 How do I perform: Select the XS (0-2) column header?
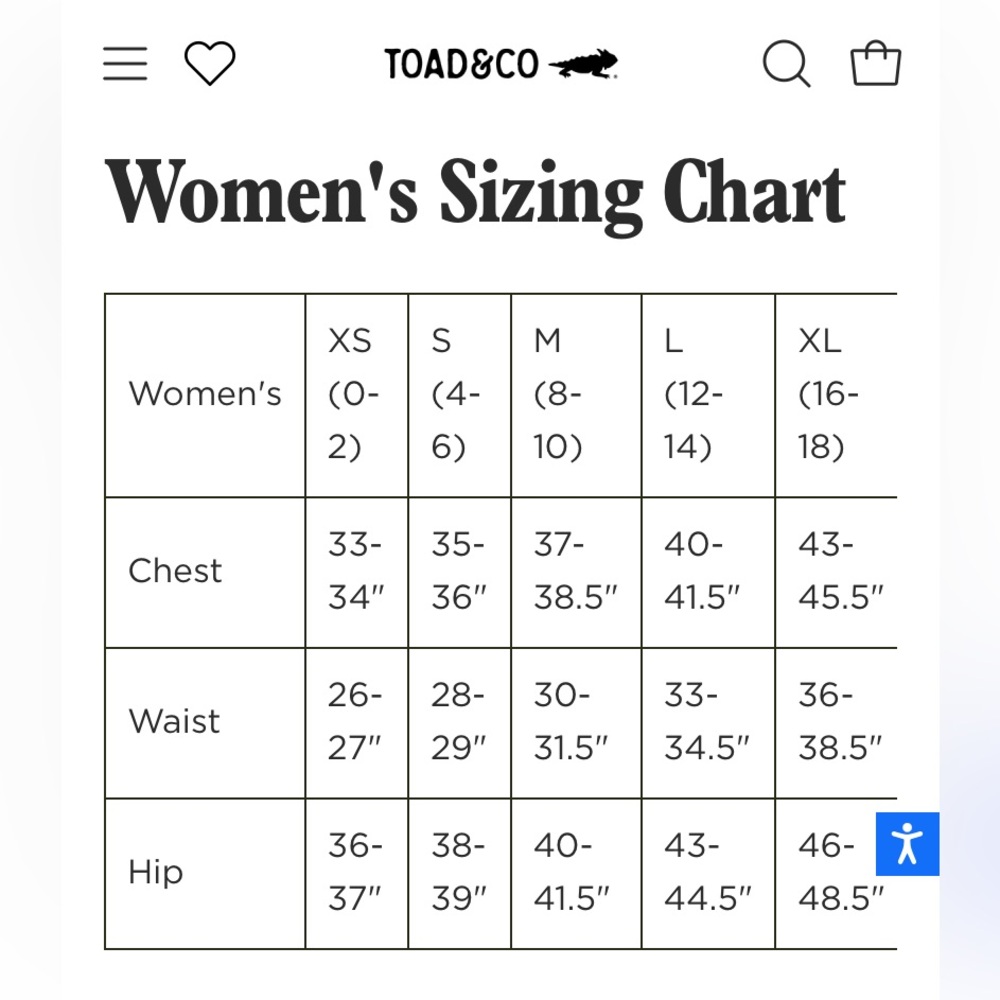(357, 395)
